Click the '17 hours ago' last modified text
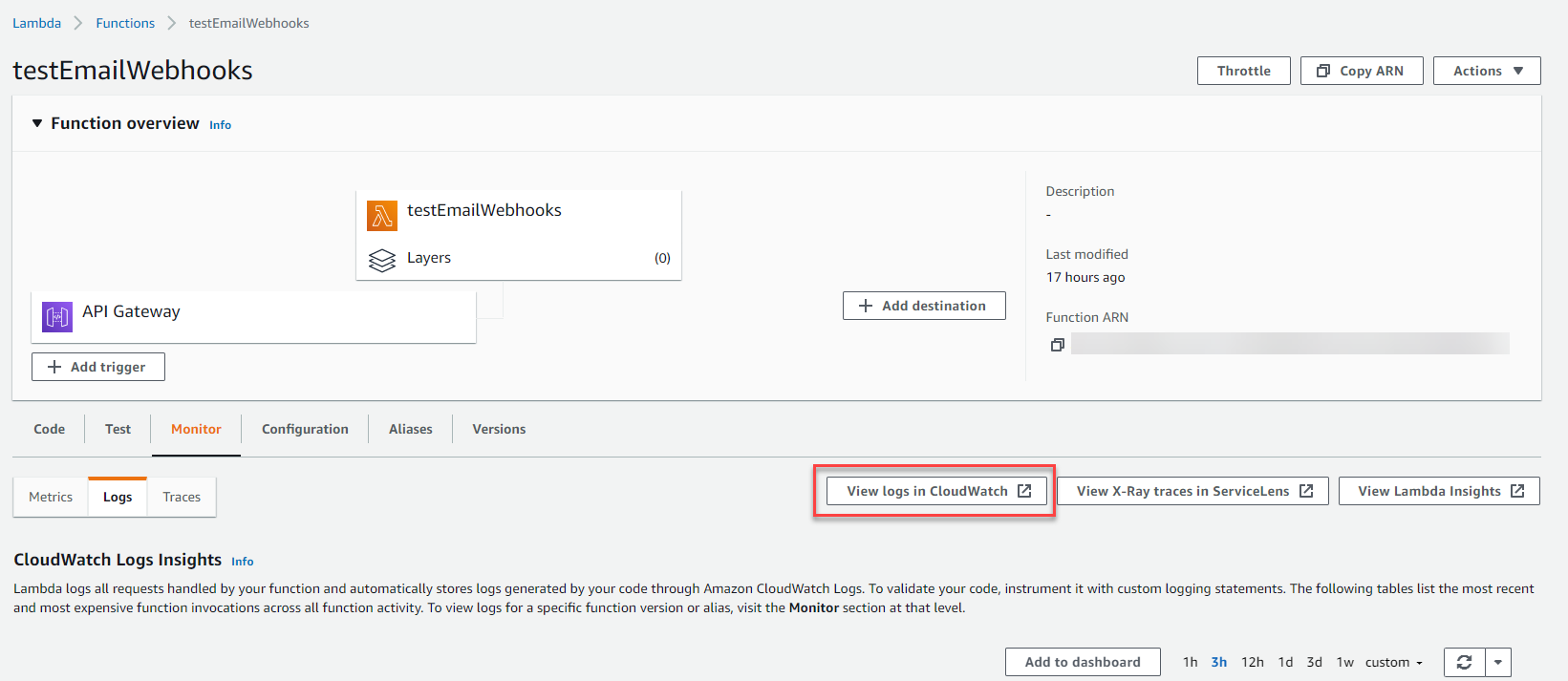The width and height of the screenshot is (1568, 681). pos(1085,277)
